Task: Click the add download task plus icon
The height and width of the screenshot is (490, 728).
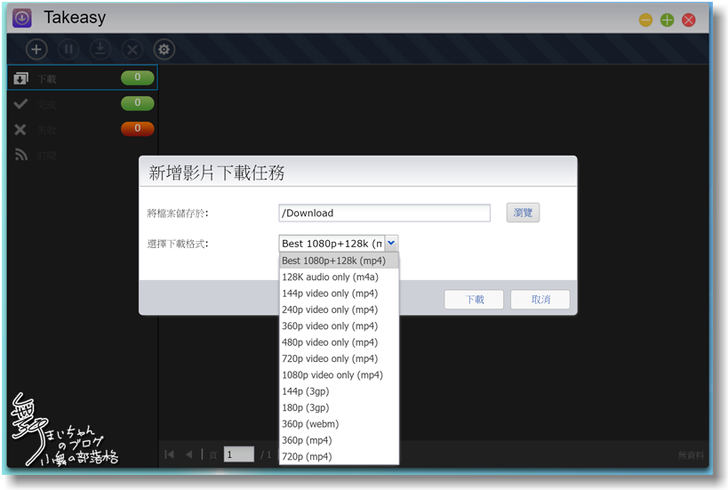Action: point(36,49)
